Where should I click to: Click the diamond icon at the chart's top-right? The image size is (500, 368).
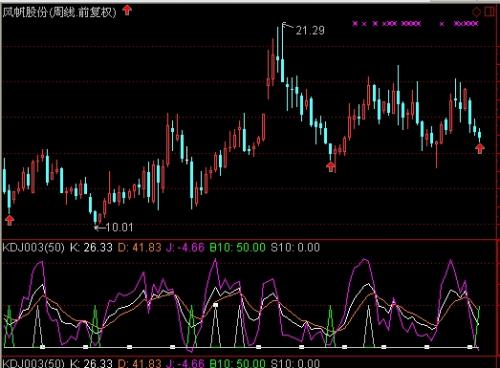point(477,12)
